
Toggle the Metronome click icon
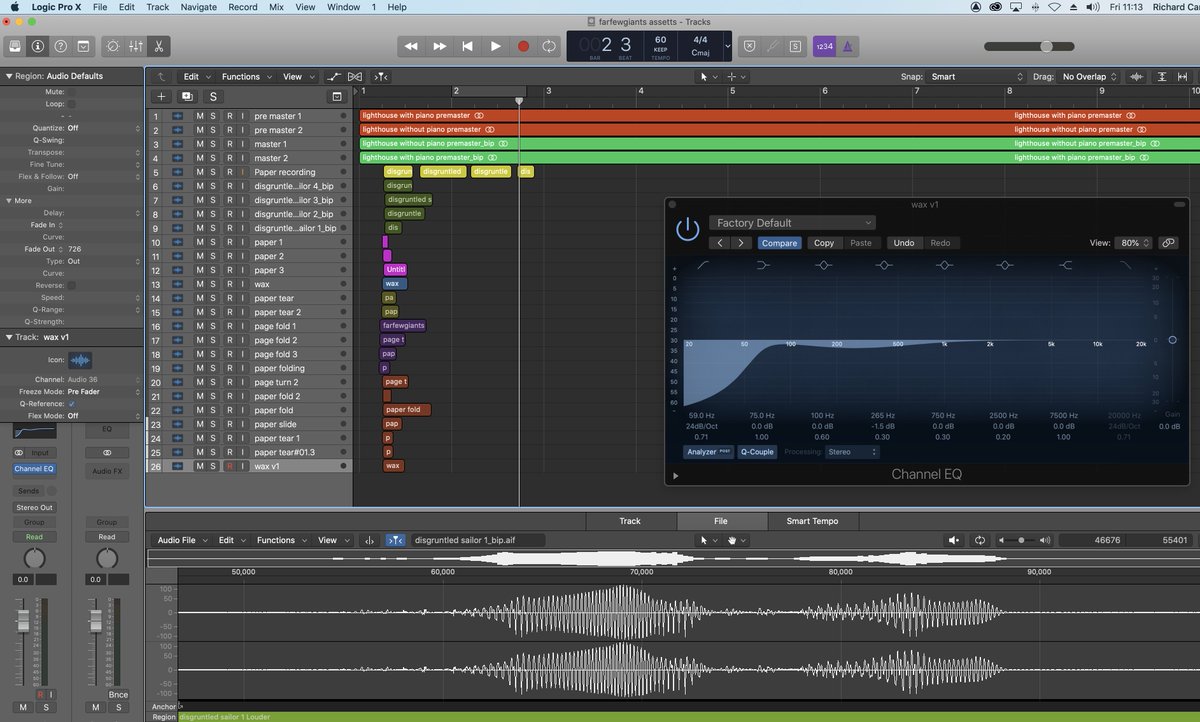(847, 46)
